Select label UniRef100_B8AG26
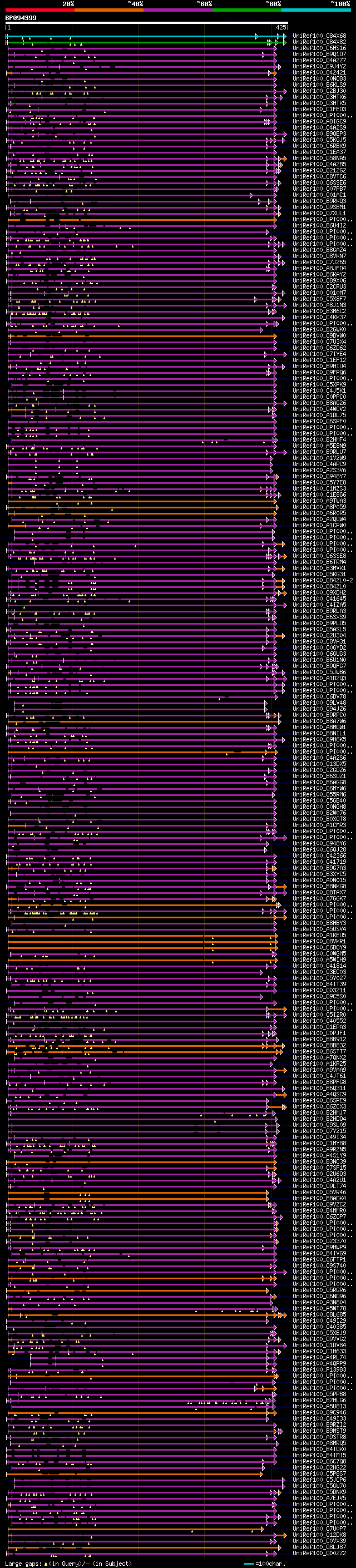Image resolution: width=356 pixels, height=1568 pixels. tap(319, 402)
